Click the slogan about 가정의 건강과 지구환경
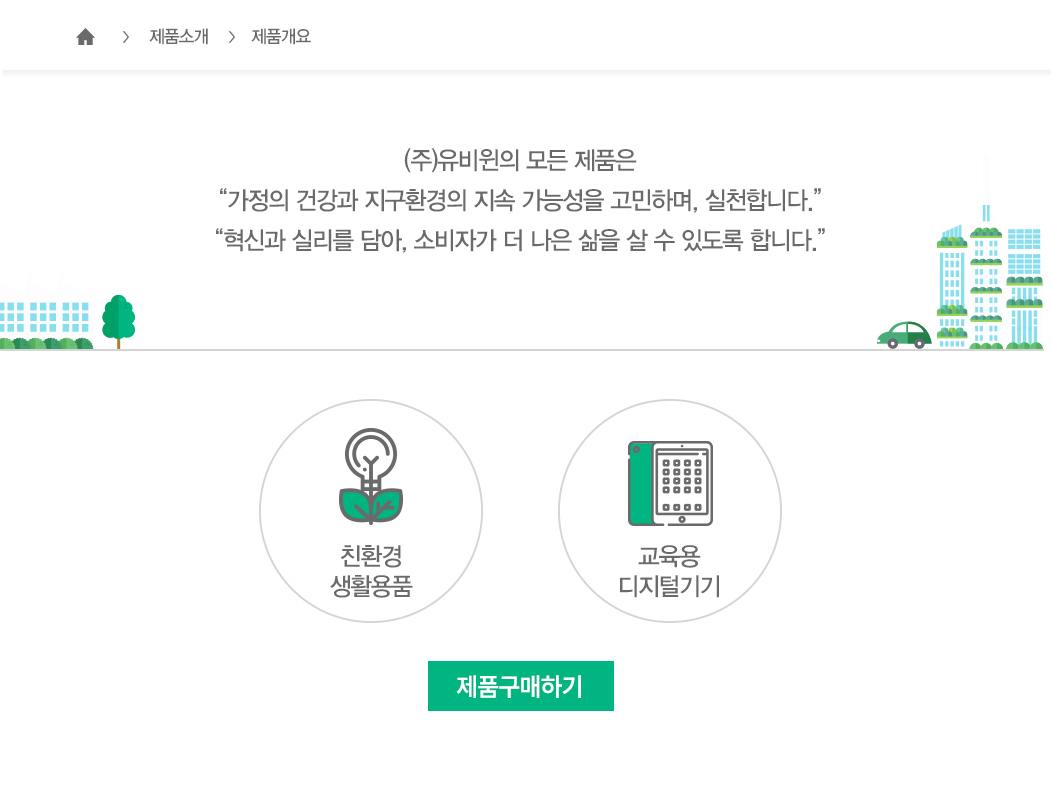 pos(520,200)
